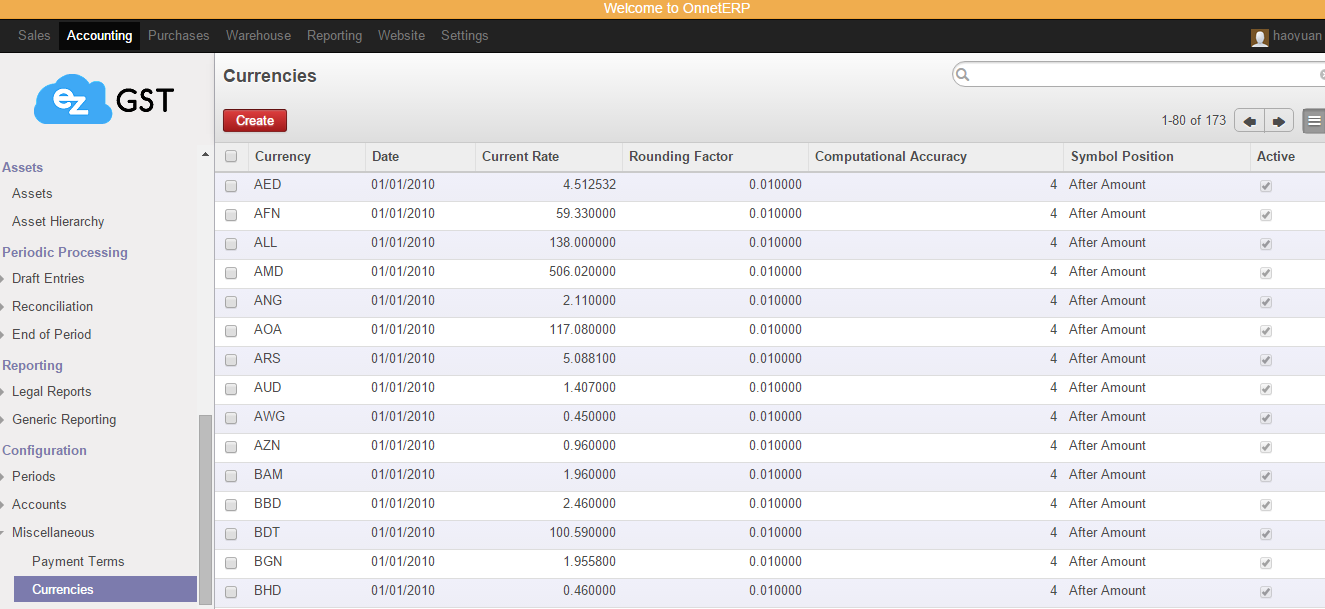Uncheck the Active checkbox for AUD
This screenshot has height=609, width=1325.
1265,389
